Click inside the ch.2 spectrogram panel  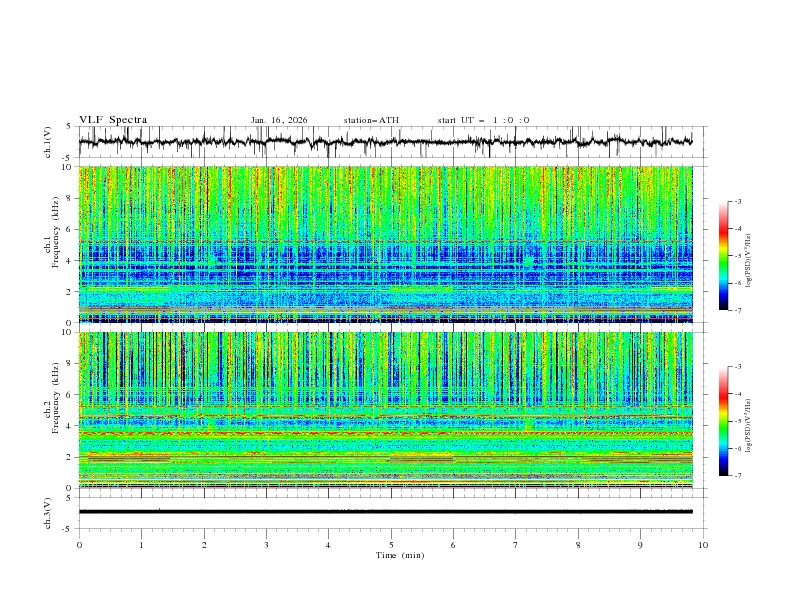(x=385, y=410)
